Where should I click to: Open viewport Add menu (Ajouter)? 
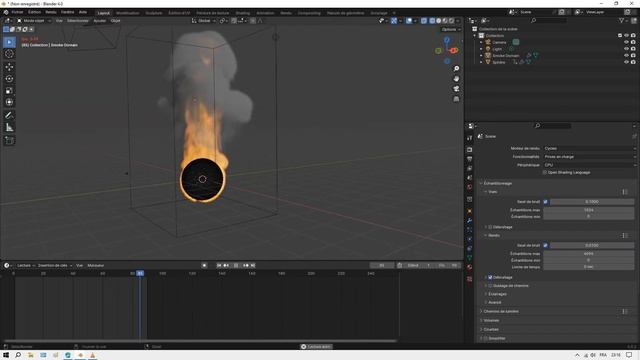tap(100, 20)
